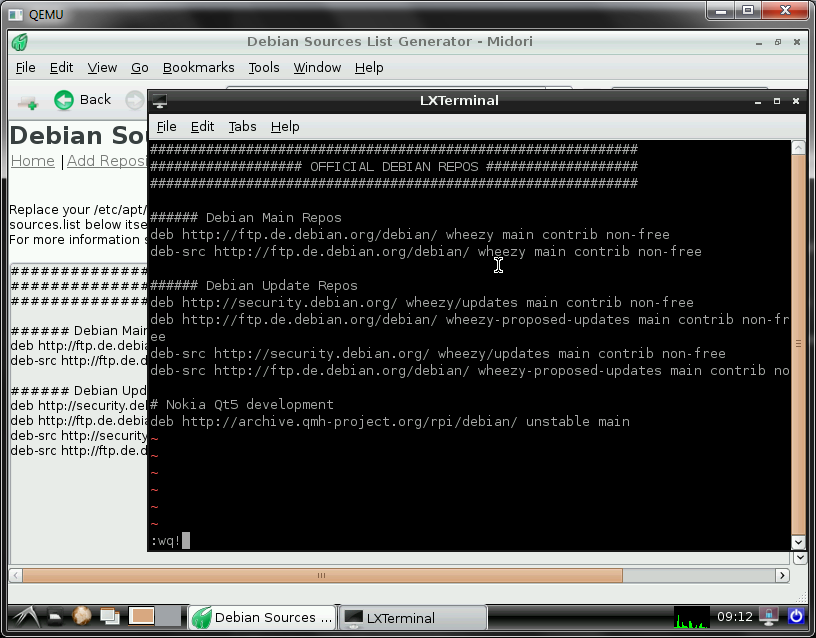Click the archive.qmh-project.org deb line
This screenshot has width=816, height=638.
(390, 422)
